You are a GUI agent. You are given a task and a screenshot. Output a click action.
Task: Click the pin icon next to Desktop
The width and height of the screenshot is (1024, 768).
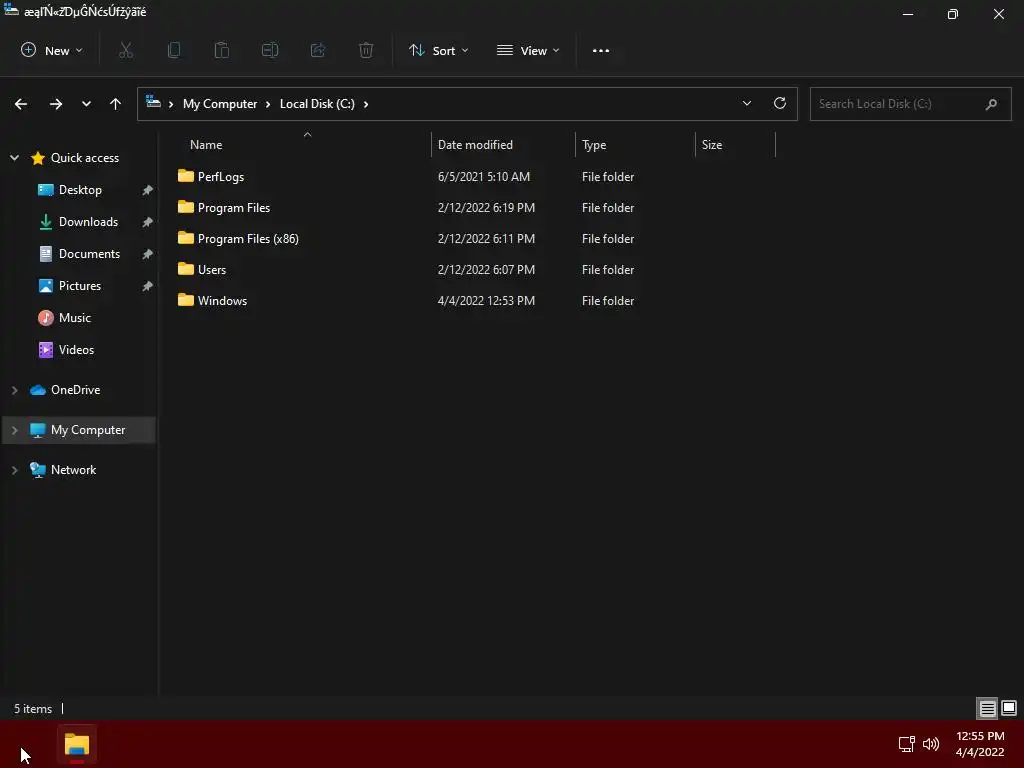[148, 190]
